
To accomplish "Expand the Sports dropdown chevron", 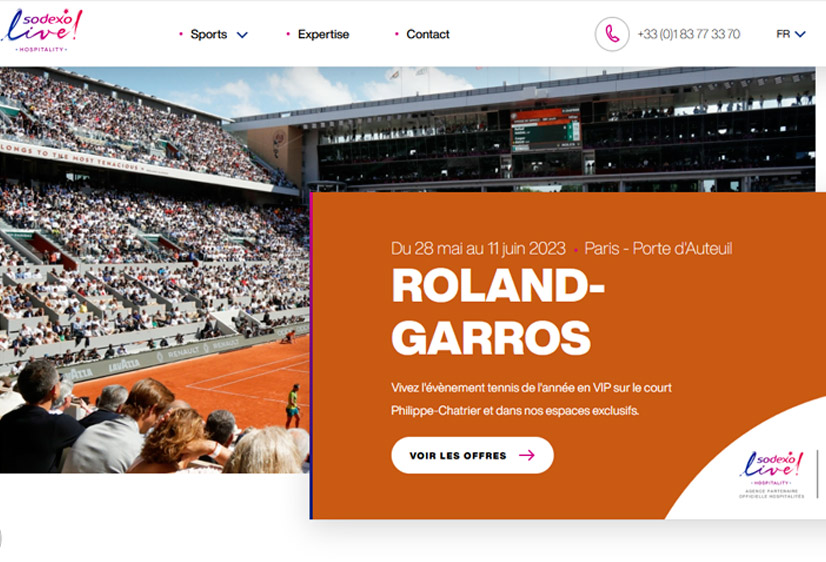I will 242,35.
